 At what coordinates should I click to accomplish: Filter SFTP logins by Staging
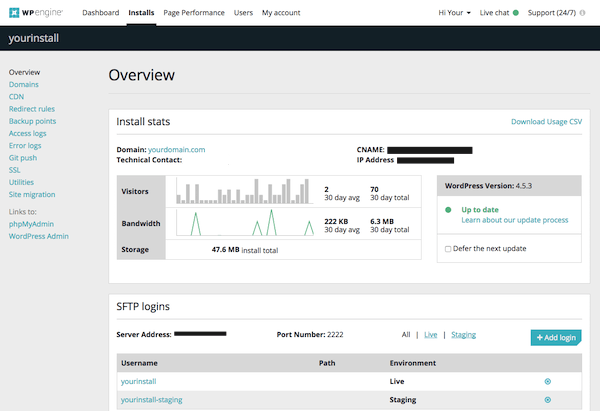[463, 335]
